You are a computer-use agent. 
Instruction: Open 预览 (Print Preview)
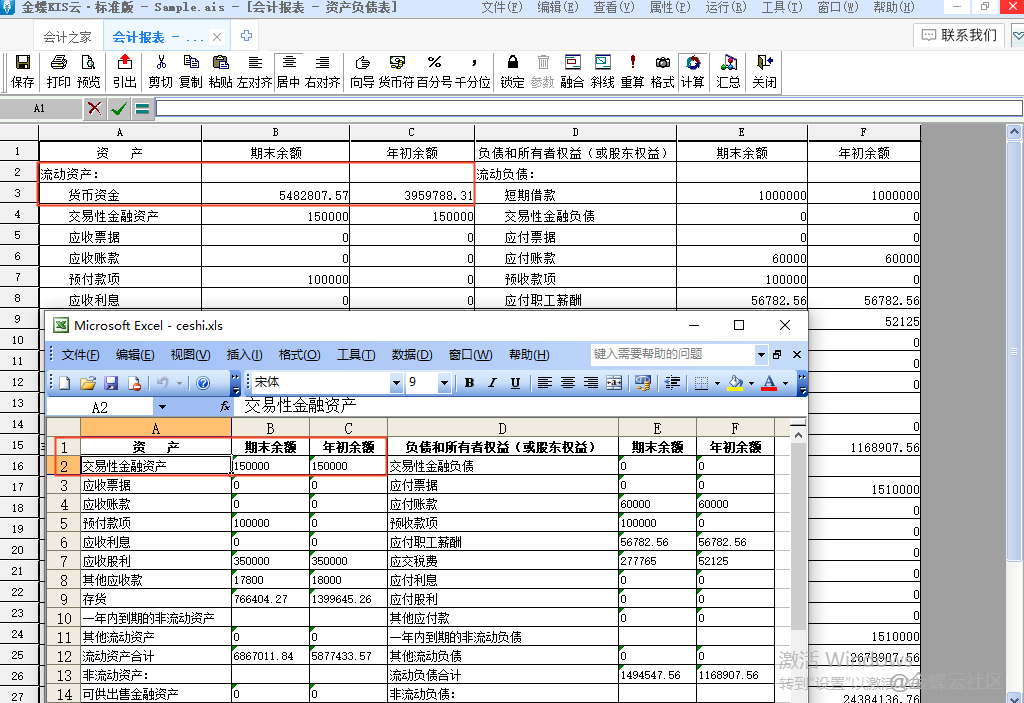(89, 71)
